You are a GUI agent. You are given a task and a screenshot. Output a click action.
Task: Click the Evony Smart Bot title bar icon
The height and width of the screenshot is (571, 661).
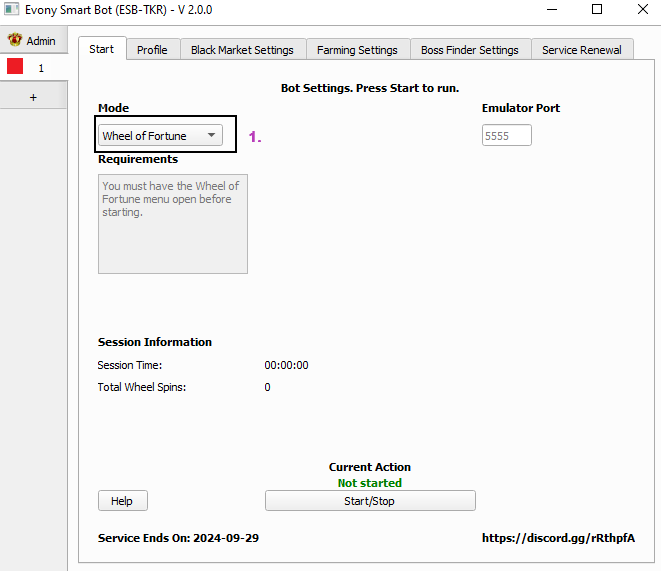[x=11, y=9]
